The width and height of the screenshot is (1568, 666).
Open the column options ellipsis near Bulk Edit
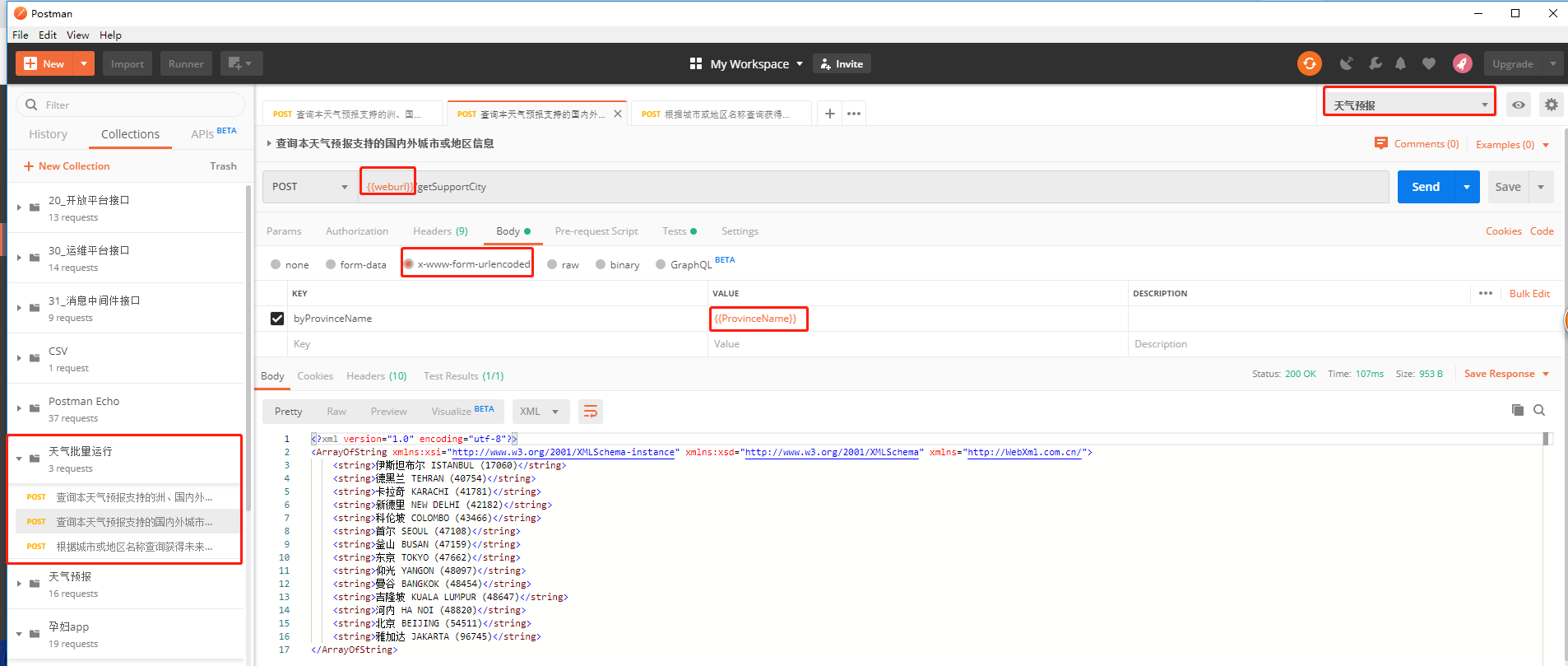[1486, 293]
